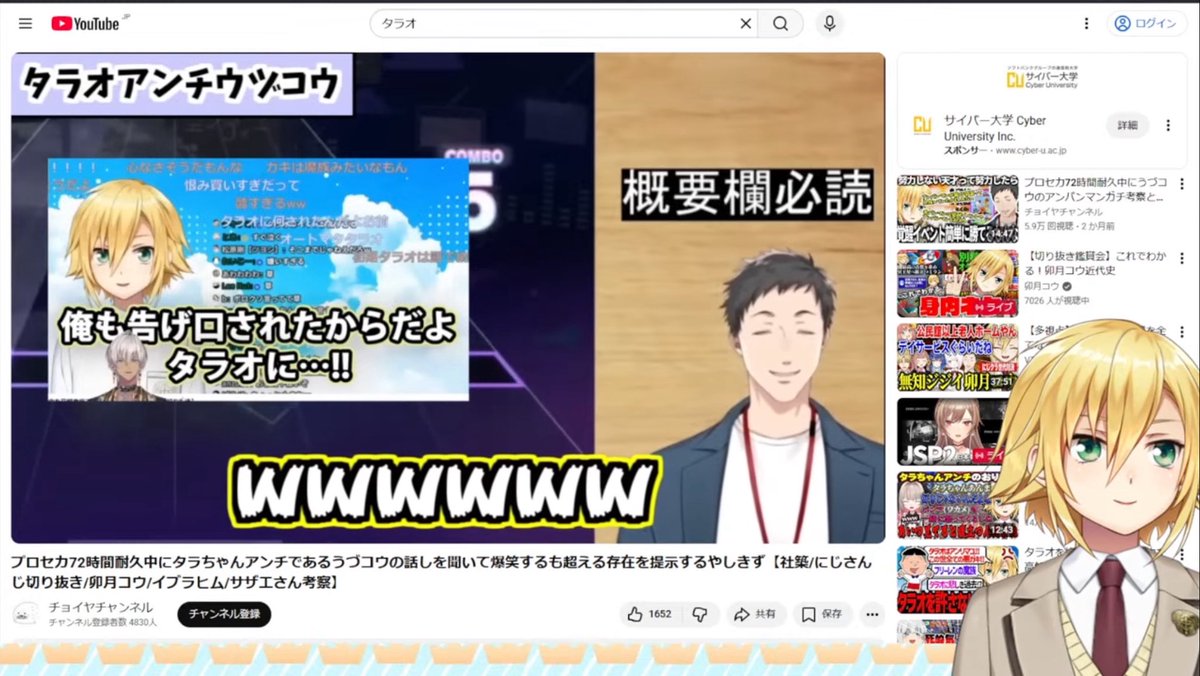
Task: Click 5.9万 回視聴 view count text
Action: (1048, 226)
